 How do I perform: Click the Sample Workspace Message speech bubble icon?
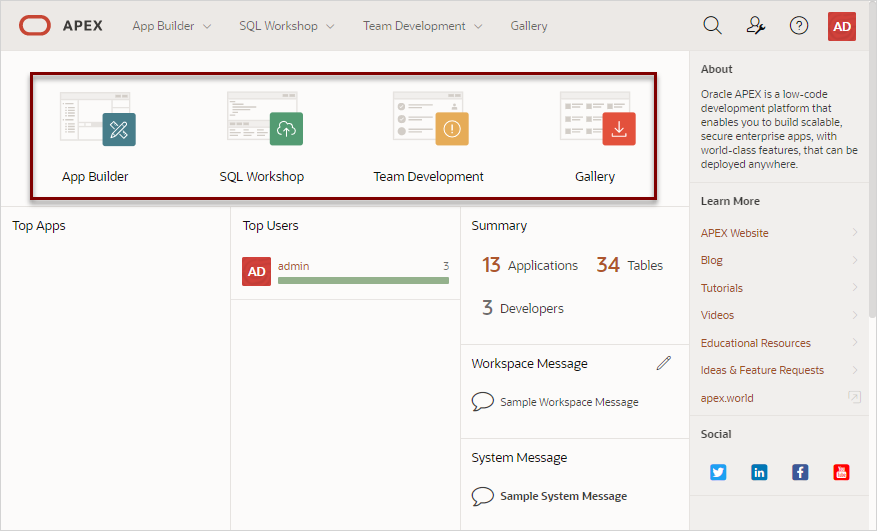coord(483,401)
